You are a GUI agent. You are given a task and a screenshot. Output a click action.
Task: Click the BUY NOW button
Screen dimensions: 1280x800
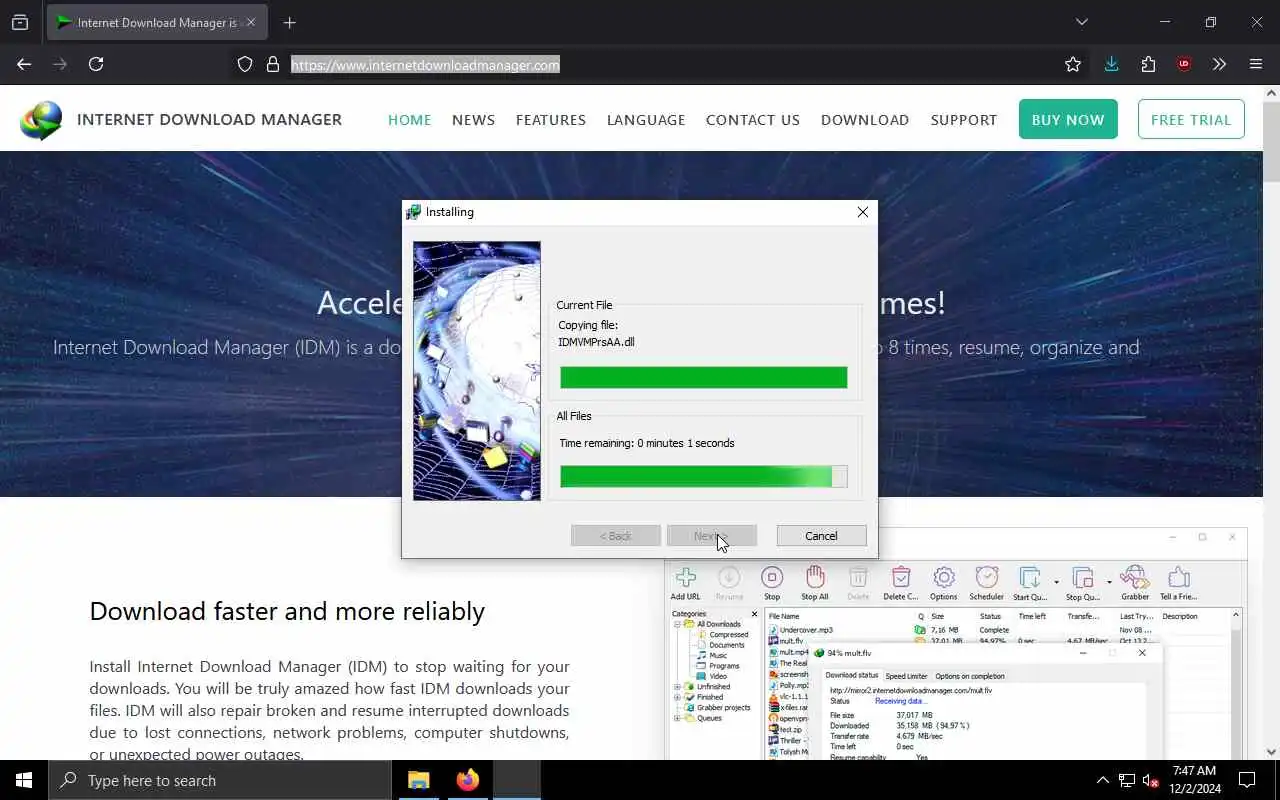click(x=1068, y=119)
